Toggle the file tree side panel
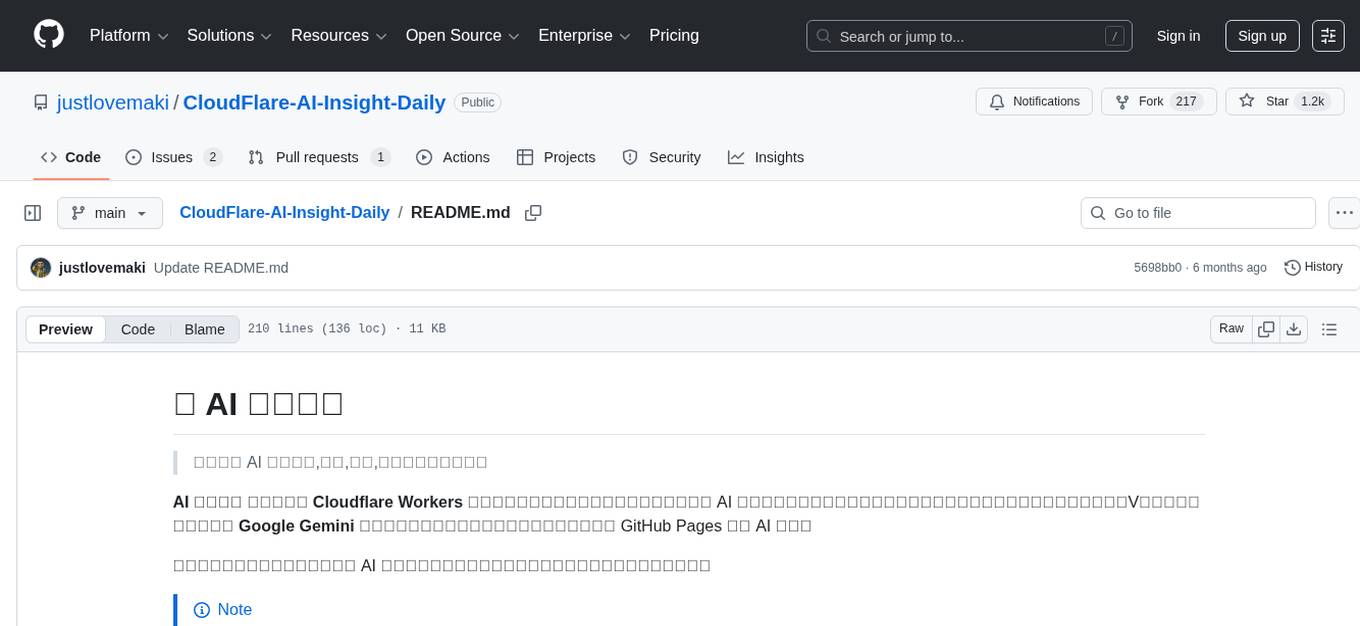1360x626 pixels. tap(32, 212)
